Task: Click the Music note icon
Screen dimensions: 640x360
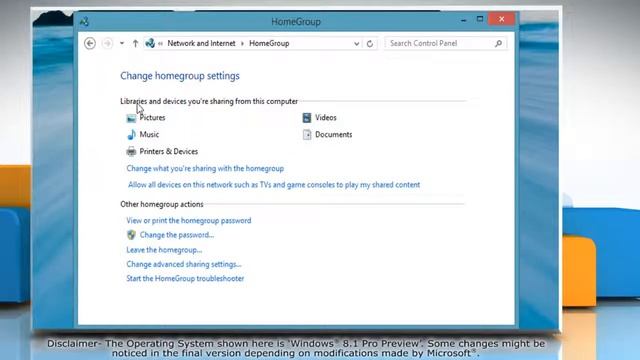Action: click(x=131, y=135)
